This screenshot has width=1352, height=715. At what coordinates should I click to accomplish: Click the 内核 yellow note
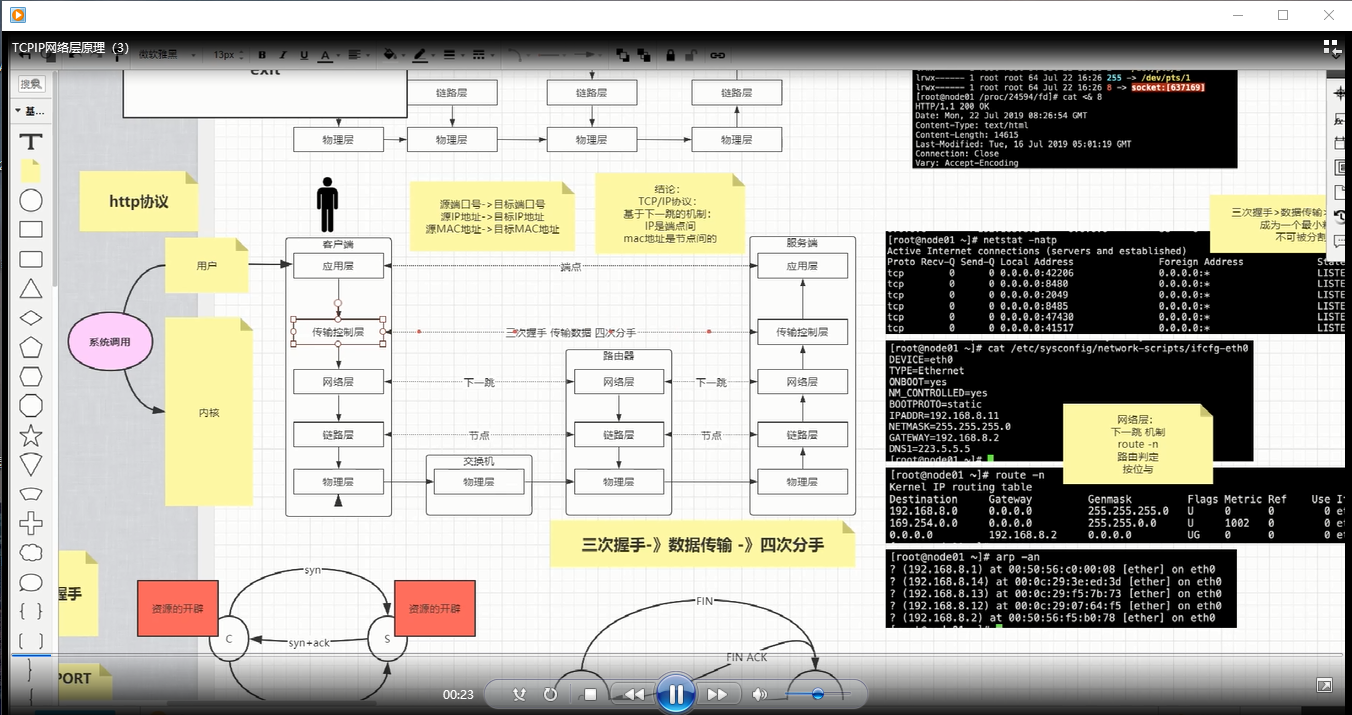point(209,411)
